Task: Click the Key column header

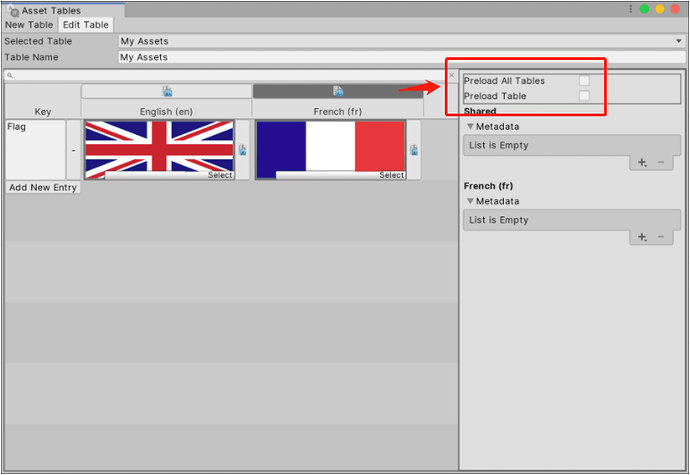Action: coord(43,112)
